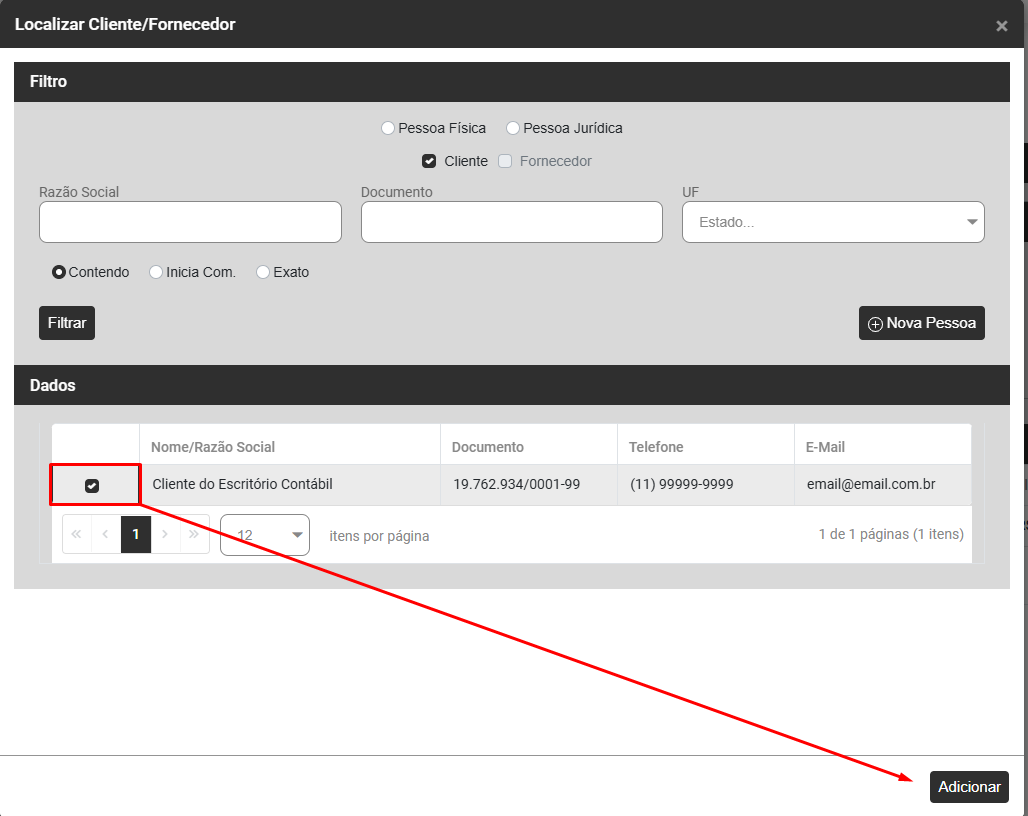The height and width of the screenshot is (816, 1028).
Task: Go to first page of results
Action: pyautogui.click(x=76, y=535)
